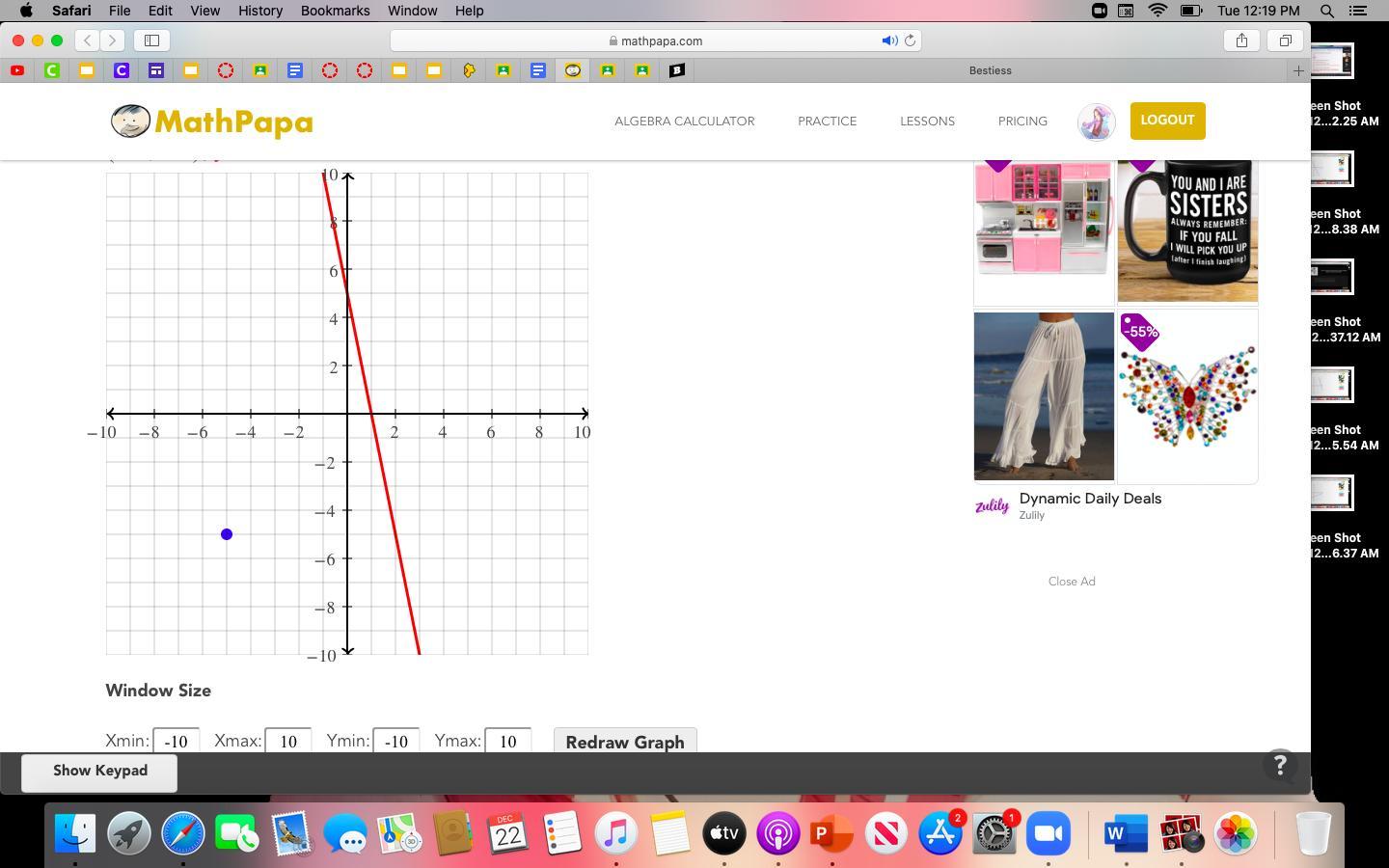Open a new tab with plus icon
This screenshot has width=1389, height=868.
[1298, 70]
